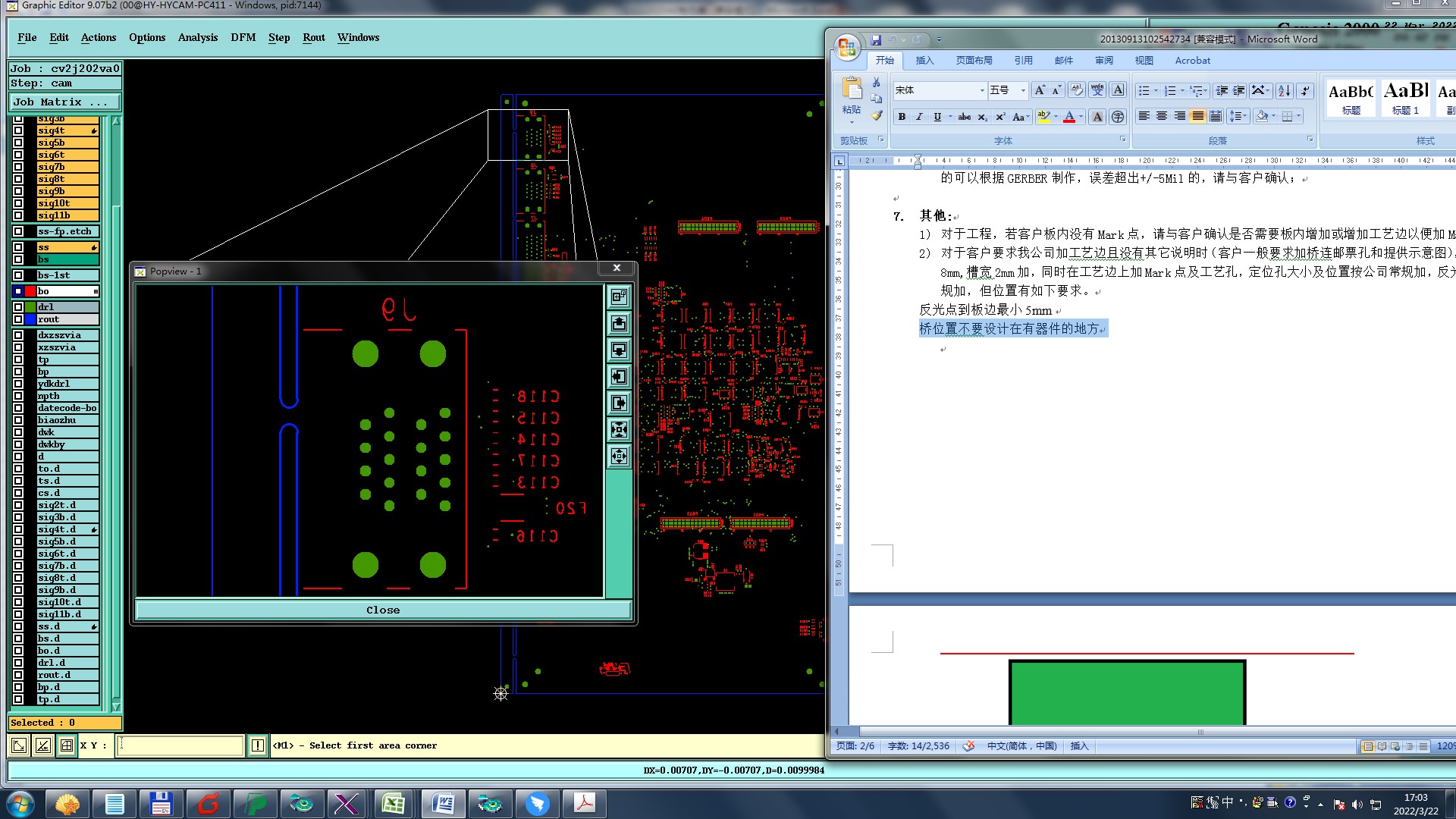1456x819 pixels.
Task: Toggle checkbox for sig4t layer
Action: click(x=18, y=130)
